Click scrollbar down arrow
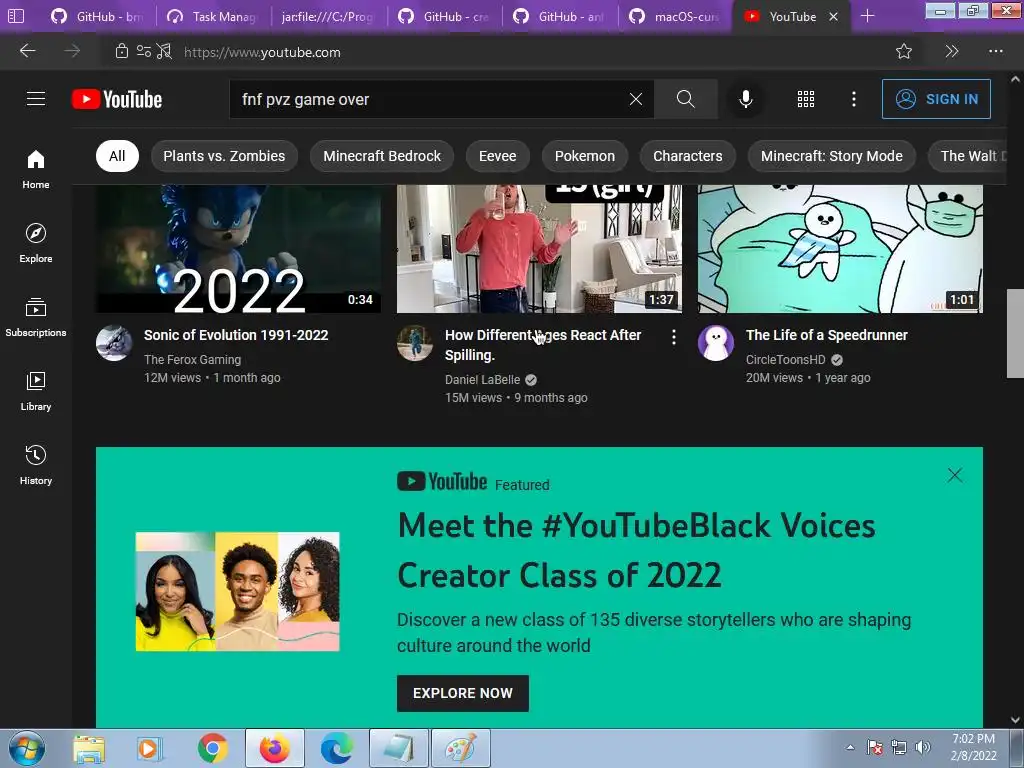The width and height of the screenshot is (1024, 768). coord(1015,720)
